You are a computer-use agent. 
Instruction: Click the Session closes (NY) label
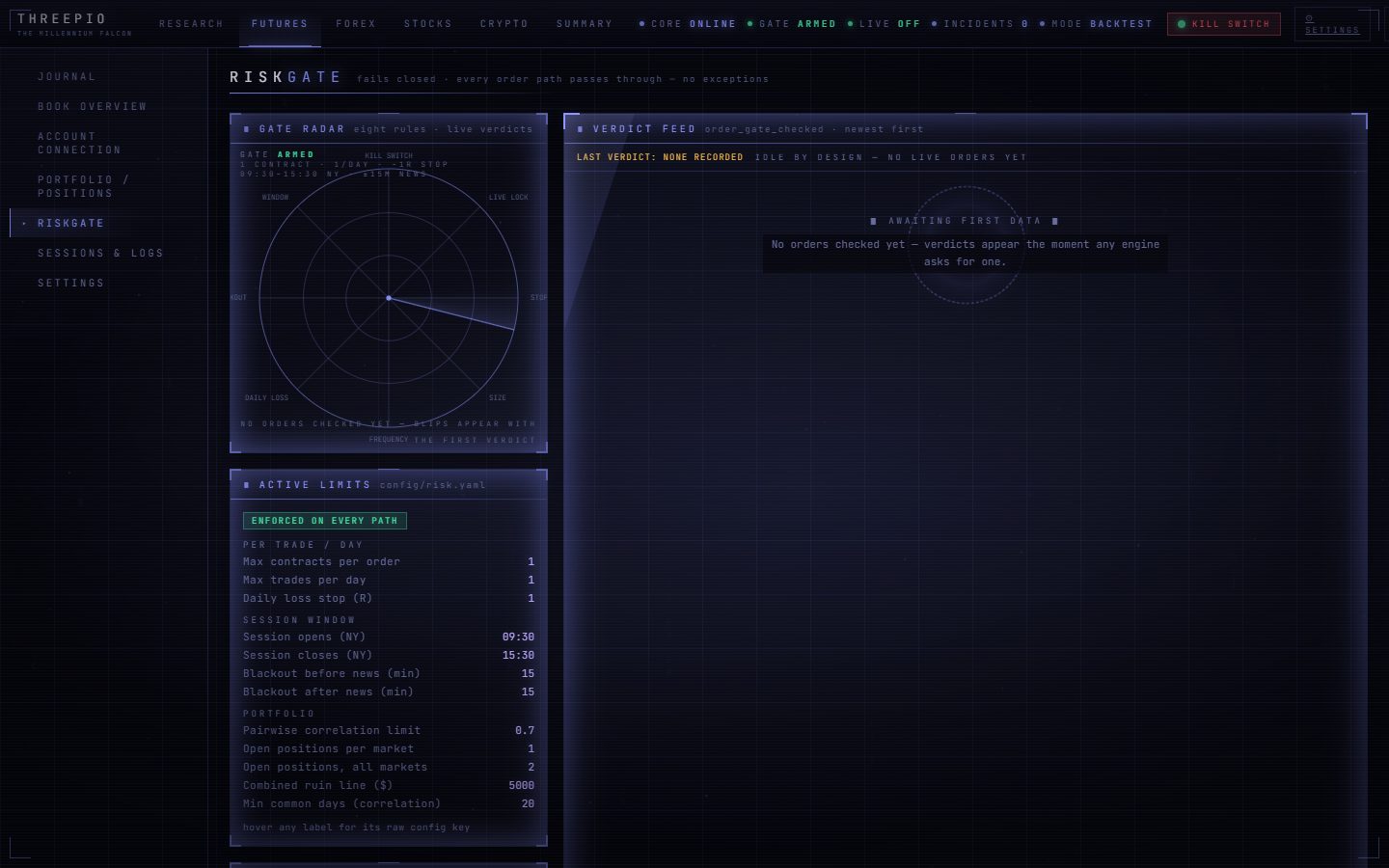coord(308,655)
